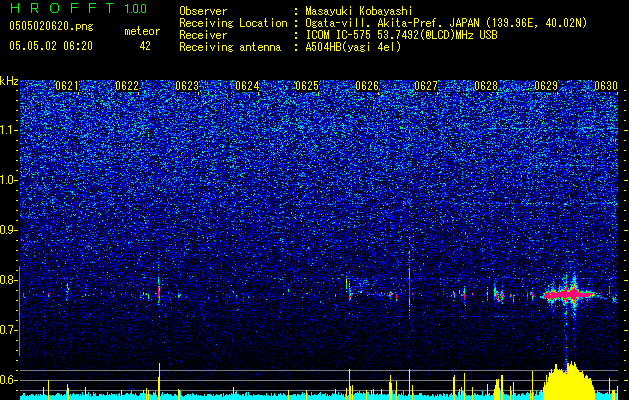
Task: Click the file name 0505020620.png
Action: [51, 26]
